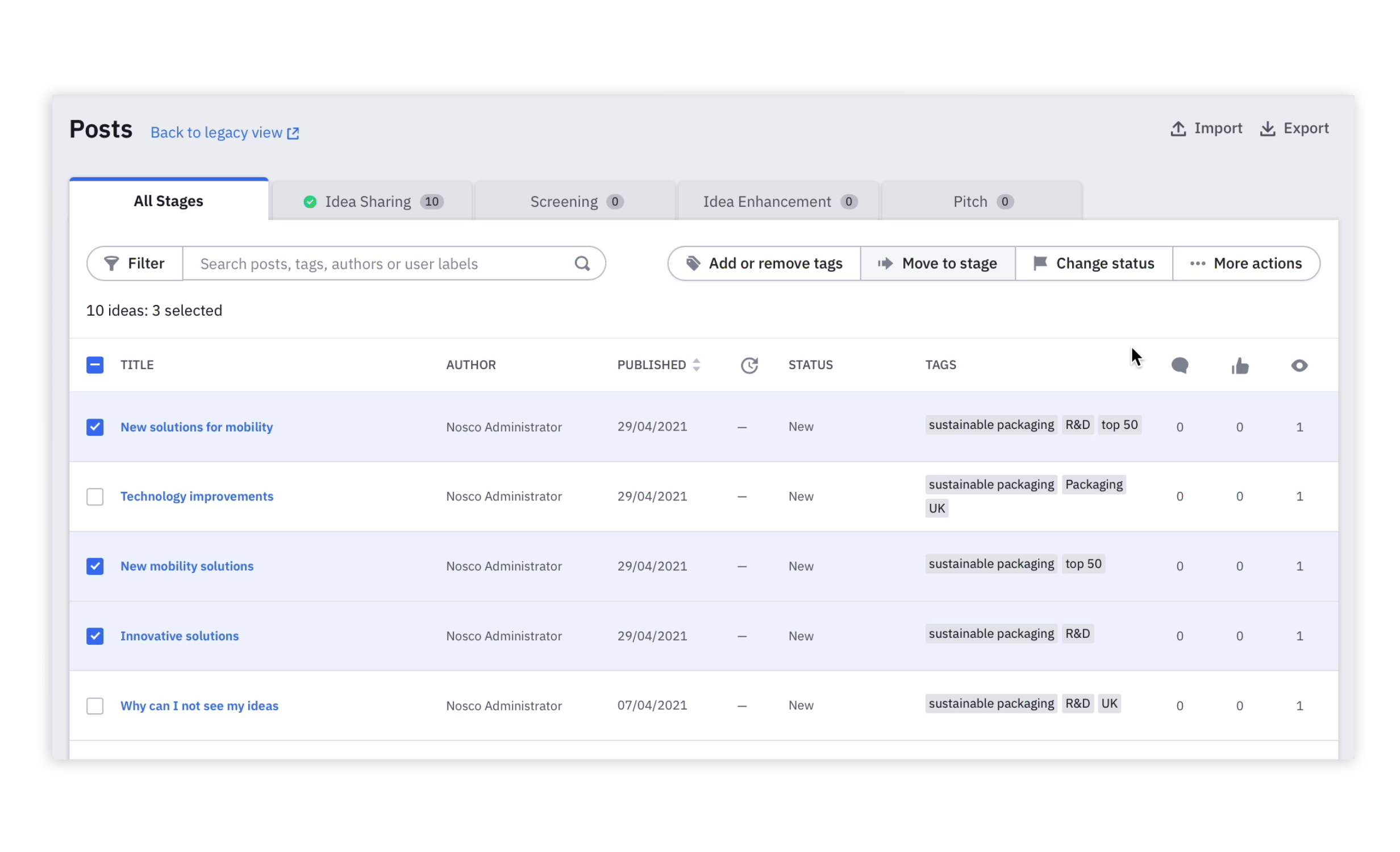Click the Import button label

point(1218,128)
